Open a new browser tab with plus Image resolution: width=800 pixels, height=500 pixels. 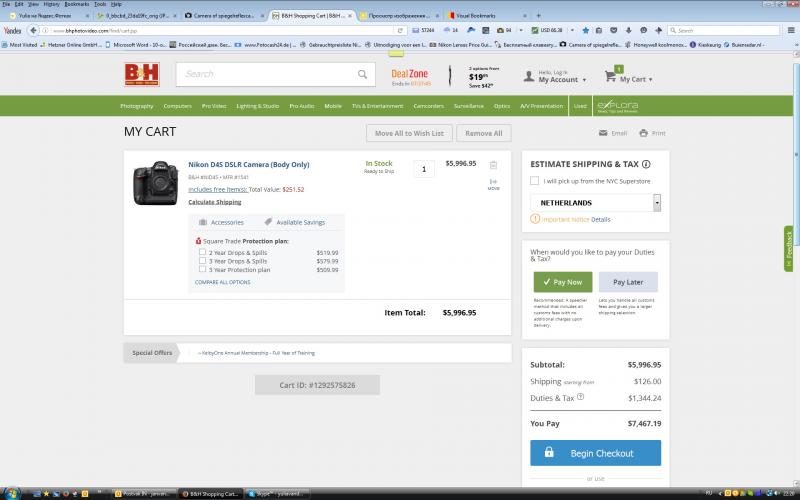pyautogui.click(x=538, y=16)
